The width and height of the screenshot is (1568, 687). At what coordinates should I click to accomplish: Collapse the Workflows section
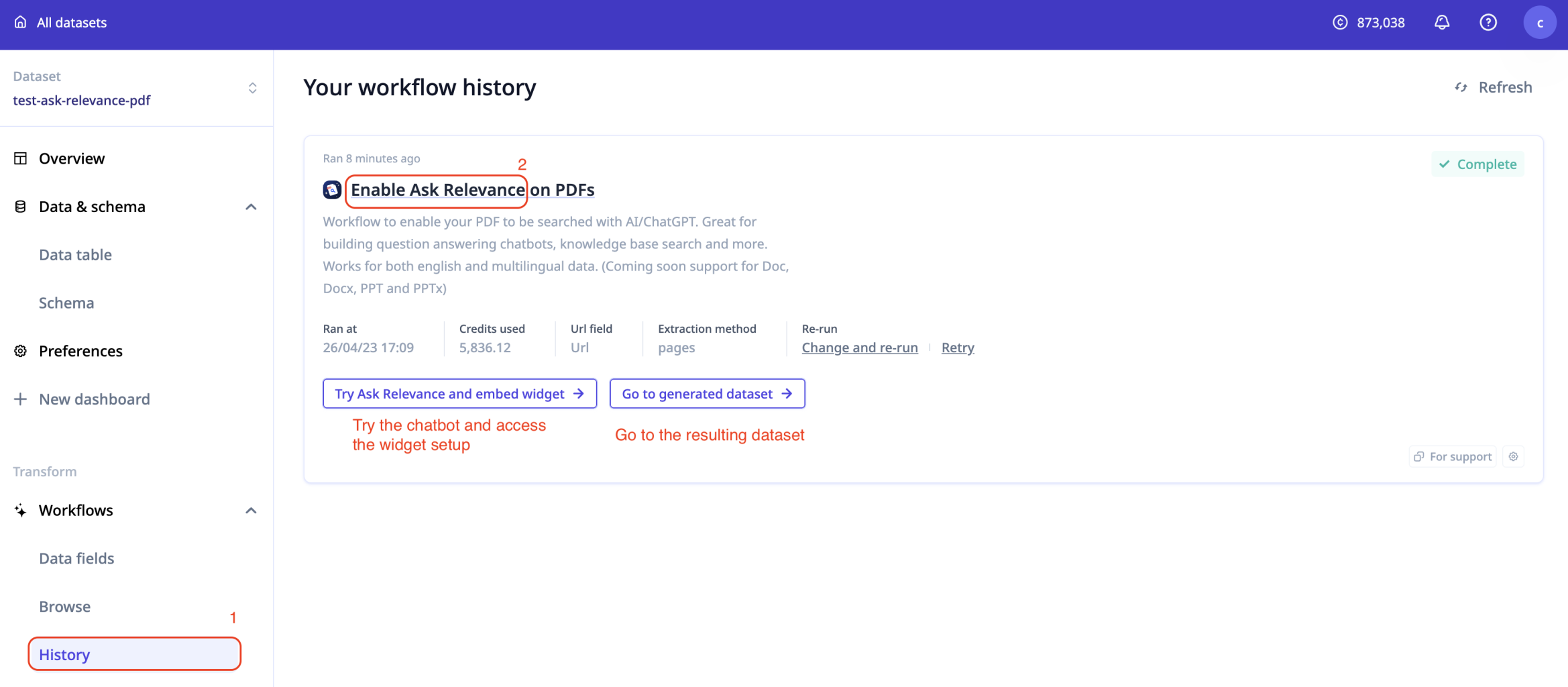pos(251,511)
